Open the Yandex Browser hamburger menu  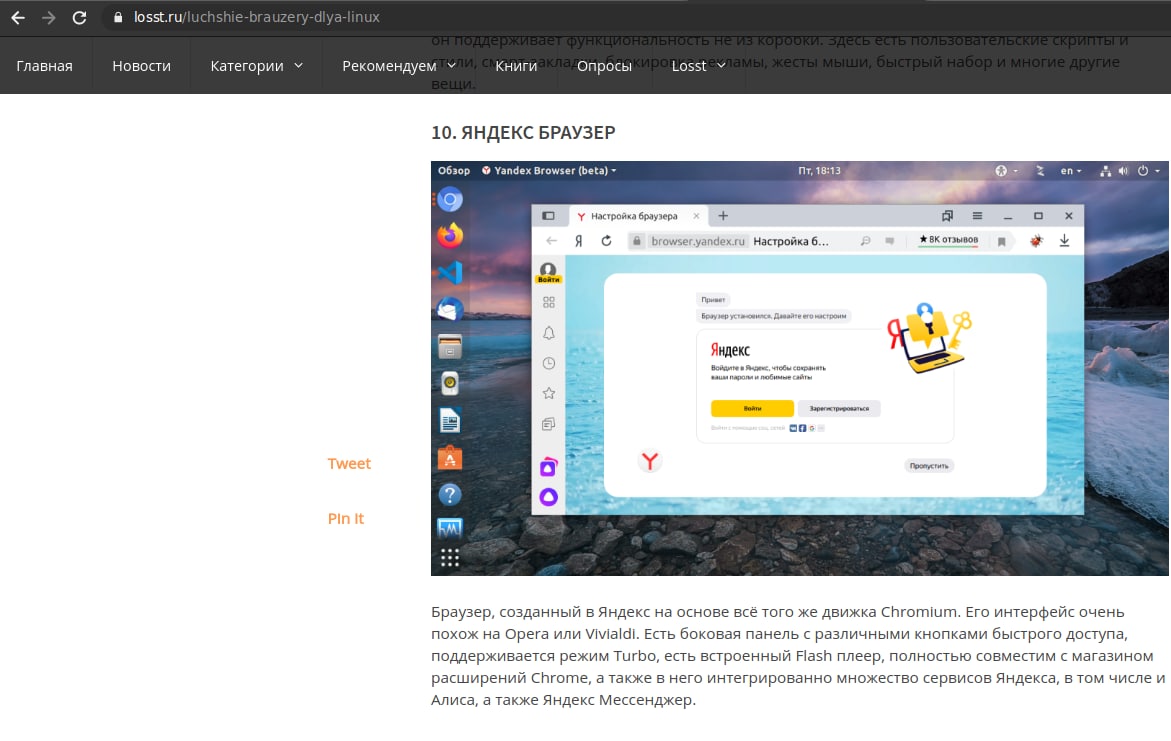click(977, 216)
